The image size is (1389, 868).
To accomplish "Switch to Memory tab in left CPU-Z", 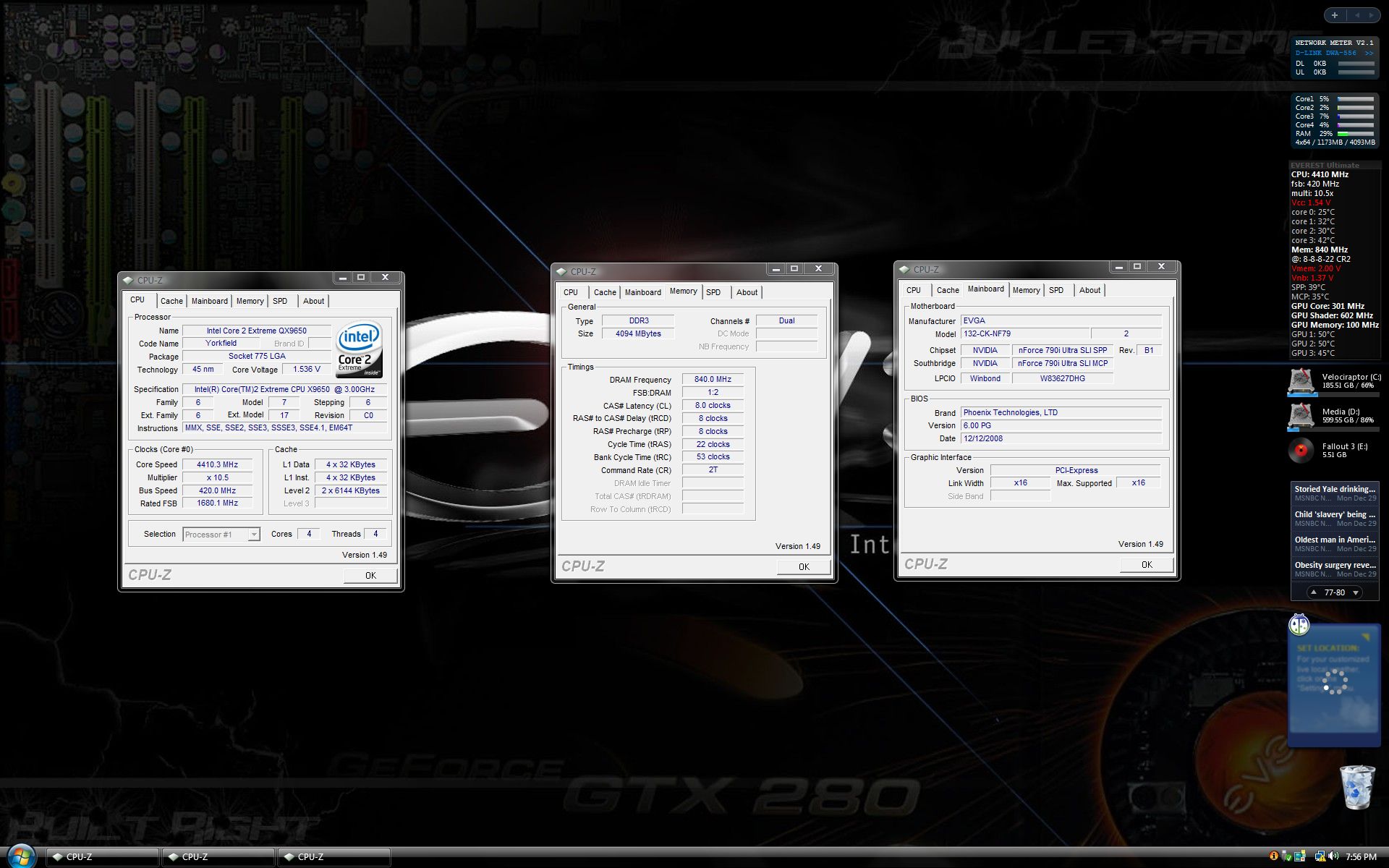I will [x=250, y=301].
